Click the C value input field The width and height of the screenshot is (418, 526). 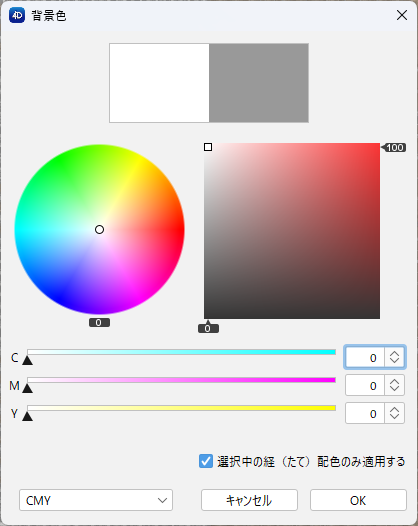click(x=365, y=358)
